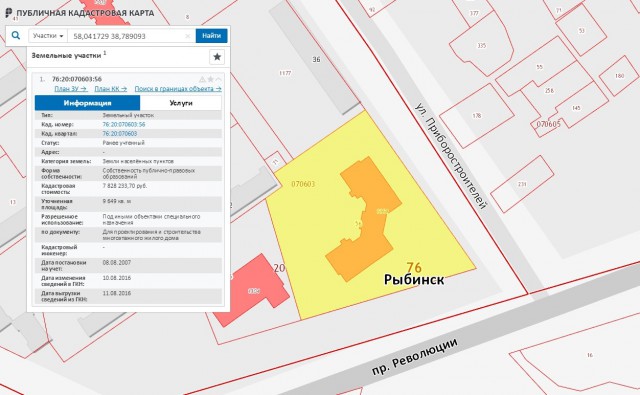Click the warning triangle icon on parcel card
The width and height of the screenshot is (640, 395).
pos(202,79)
